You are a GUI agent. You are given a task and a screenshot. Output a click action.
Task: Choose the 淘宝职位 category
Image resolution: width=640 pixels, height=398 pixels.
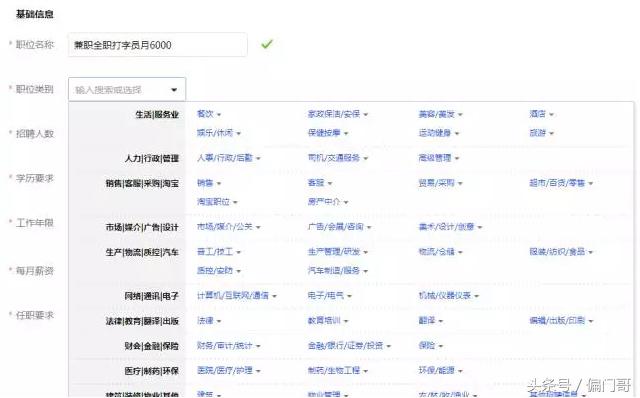[217, 202]
